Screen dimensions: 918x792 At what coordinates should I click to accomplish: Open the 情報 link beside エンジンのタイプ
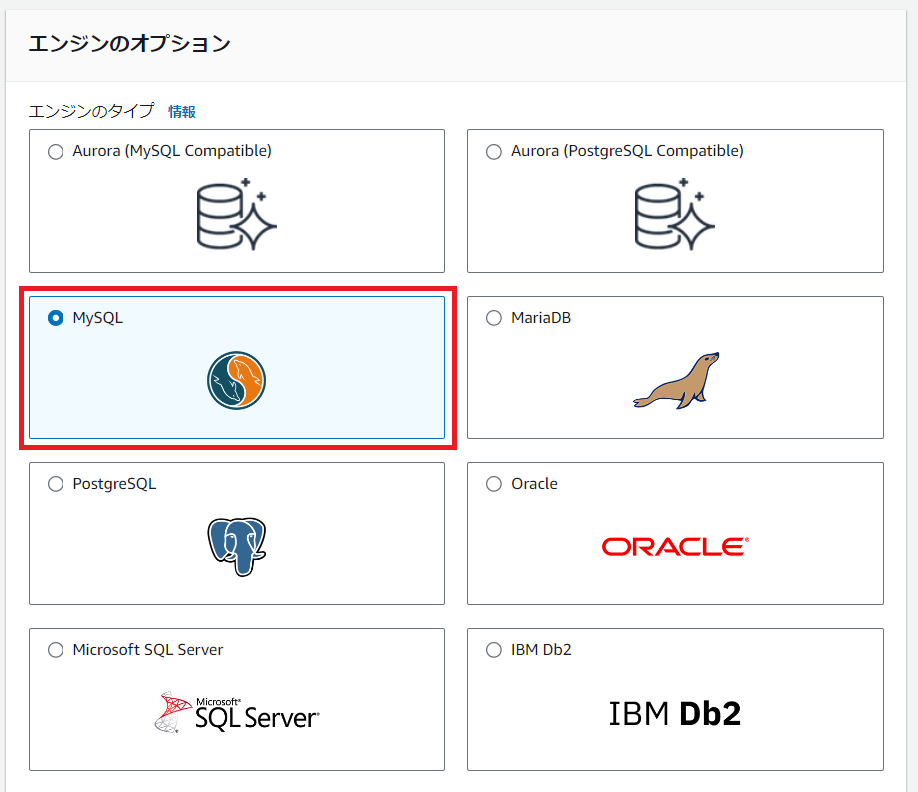coord(182,111)
